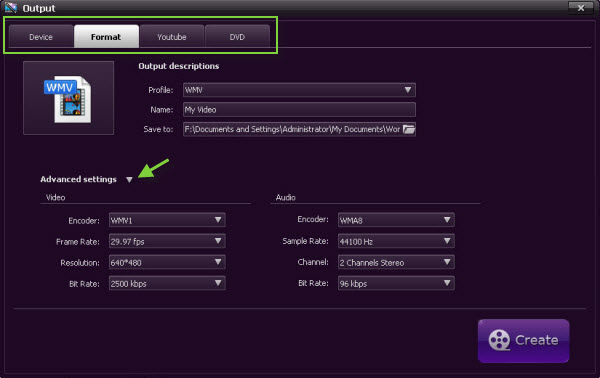The width and height of the screenshot is (600, 378).
Task: Click the Output descriptions heading
Action: point(179,66)
